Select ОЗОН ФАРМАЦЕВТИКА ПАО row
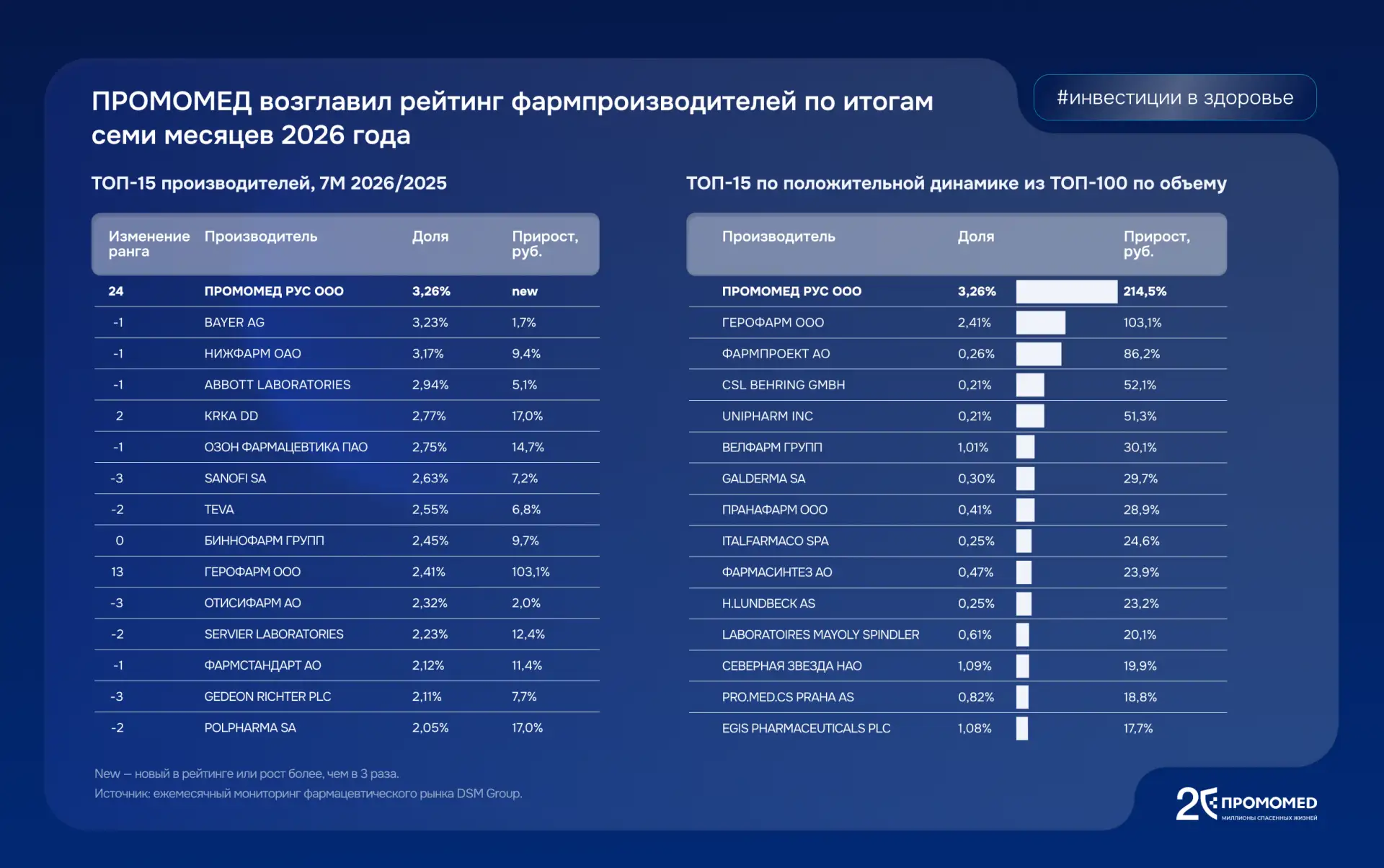The width and height of the screenshot is (1384, 868). (285, 447)
